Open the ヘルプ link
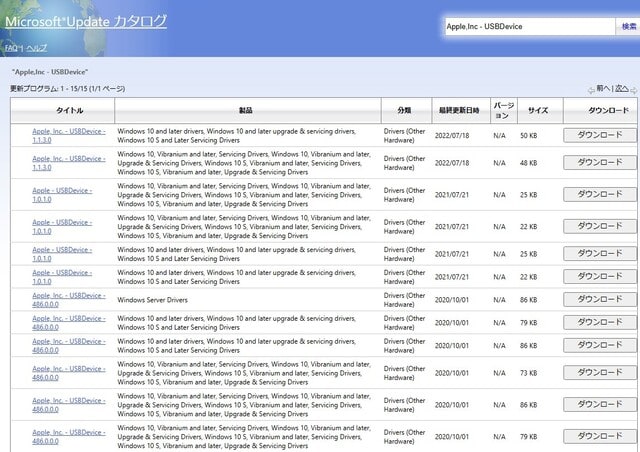Viewport: 640px width, 452px height. point(37,48)
